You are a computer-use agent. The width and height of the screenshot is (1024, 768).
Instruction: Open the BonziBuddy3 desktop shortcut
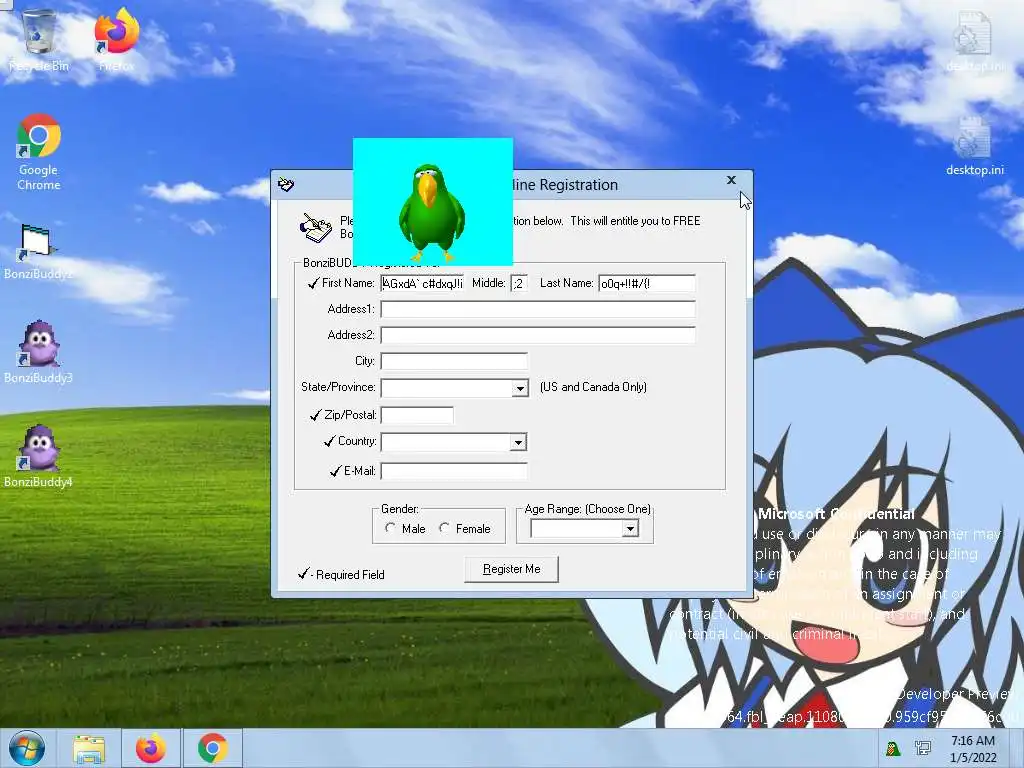coord(39,352)
